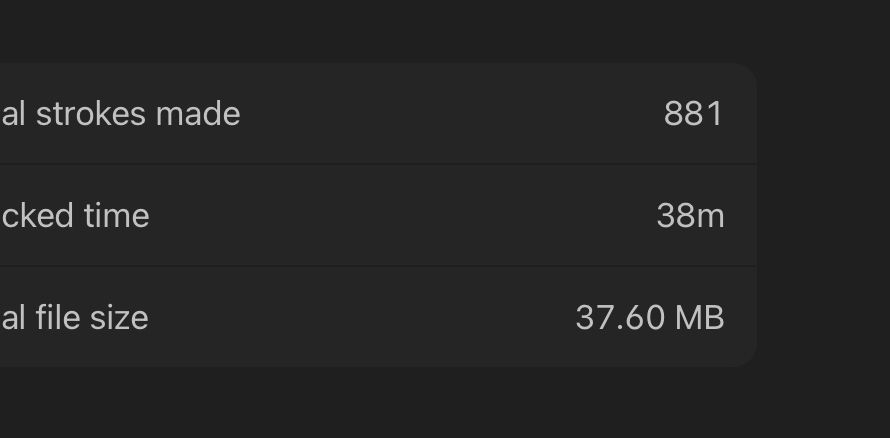Select the strokes made label
Image resolution: width=890 pixels, height=438 pixels.
click(120, 114)
